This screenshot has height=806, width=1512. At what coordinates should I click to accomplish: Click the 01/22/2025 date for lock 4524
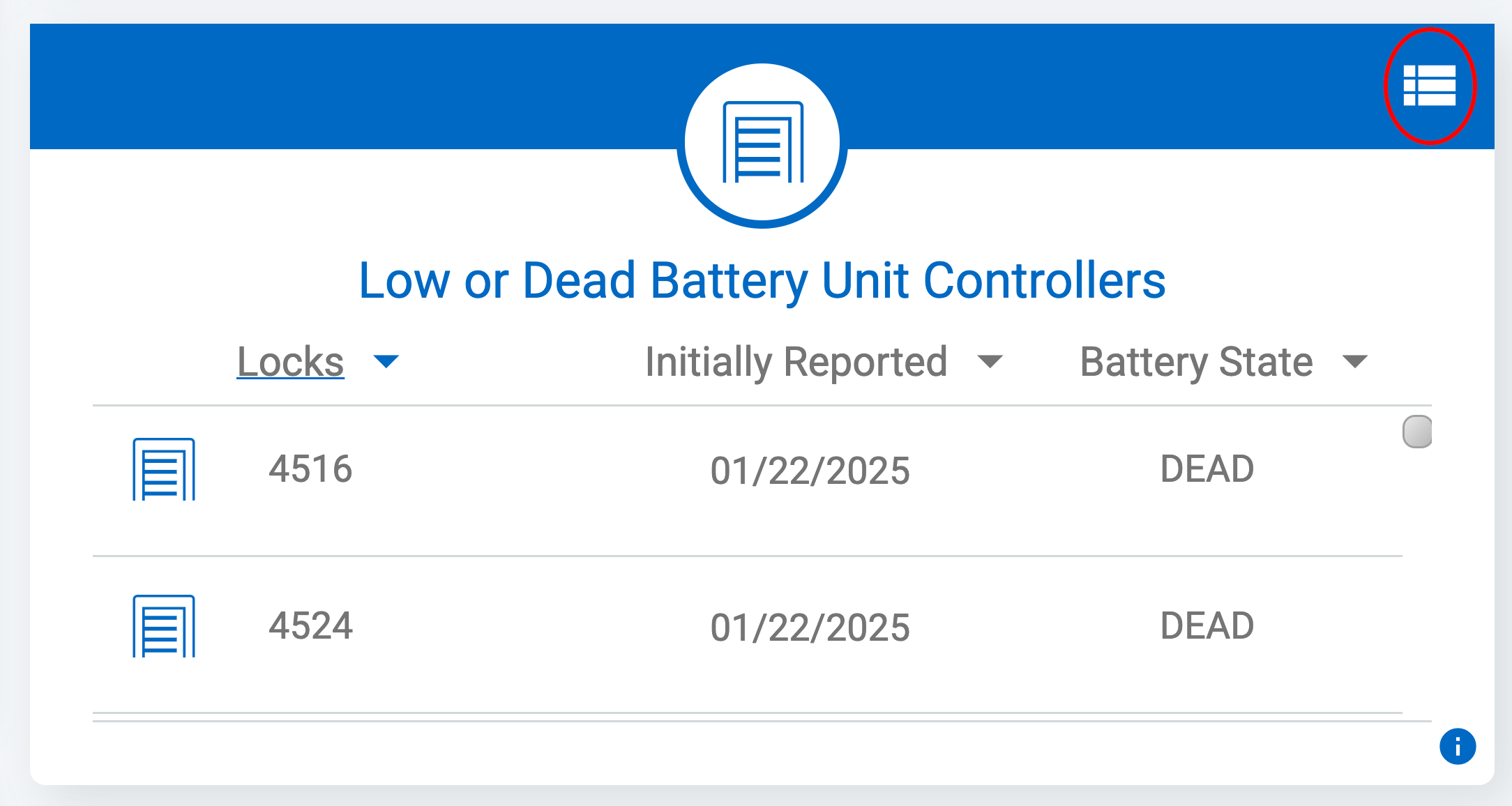pyautogui.click(x=810, y=628)
